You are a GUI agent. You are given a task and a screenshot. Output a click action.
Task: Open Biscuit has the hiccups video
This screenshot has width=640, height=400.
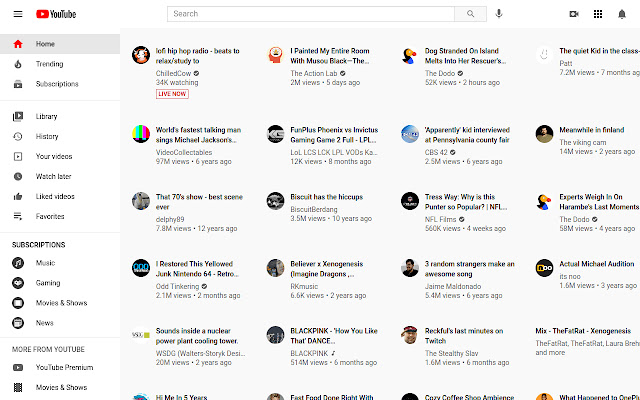(x=327, y=197)
